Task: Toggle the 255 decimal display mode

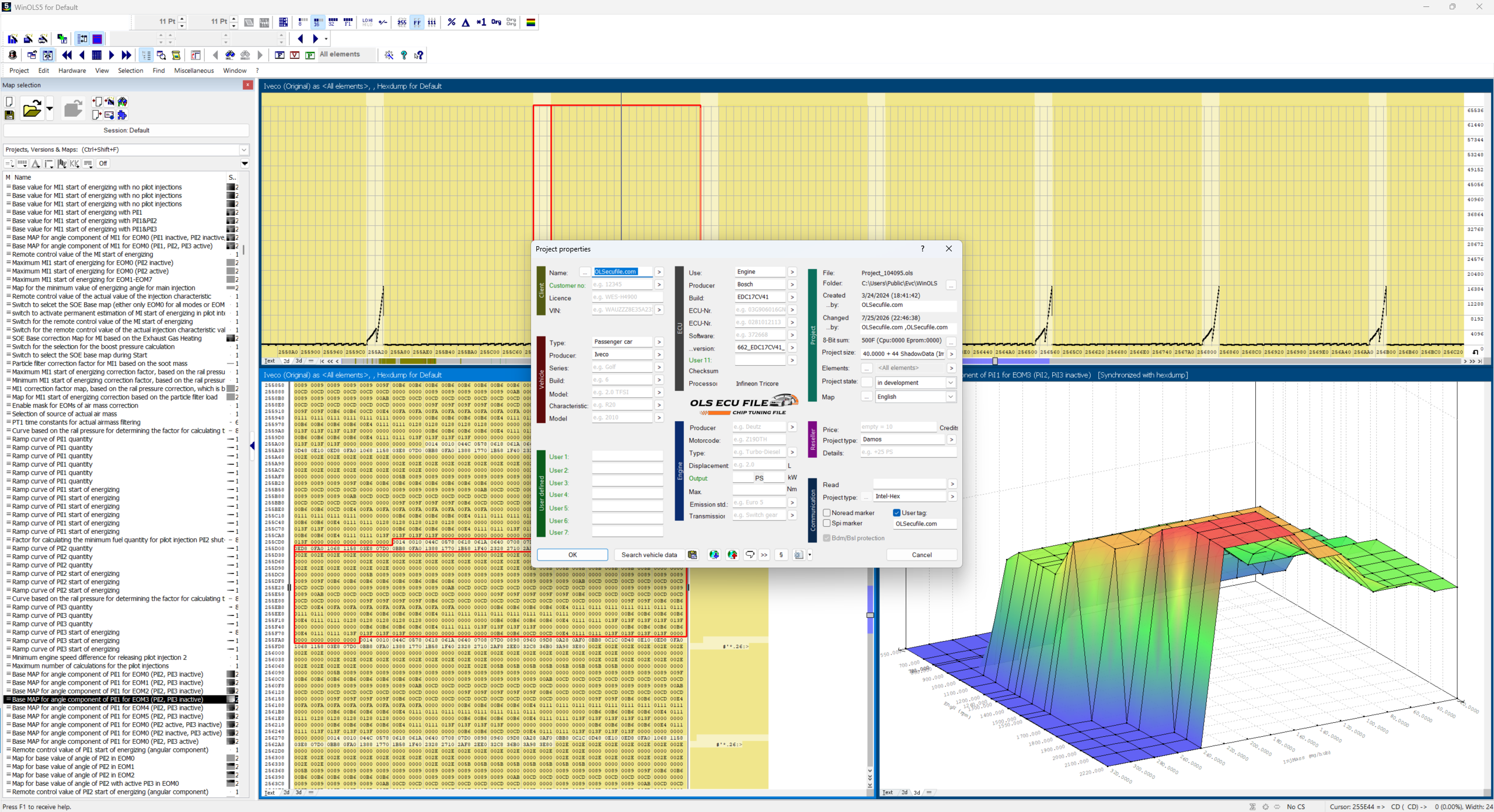Action: [402, 22]
